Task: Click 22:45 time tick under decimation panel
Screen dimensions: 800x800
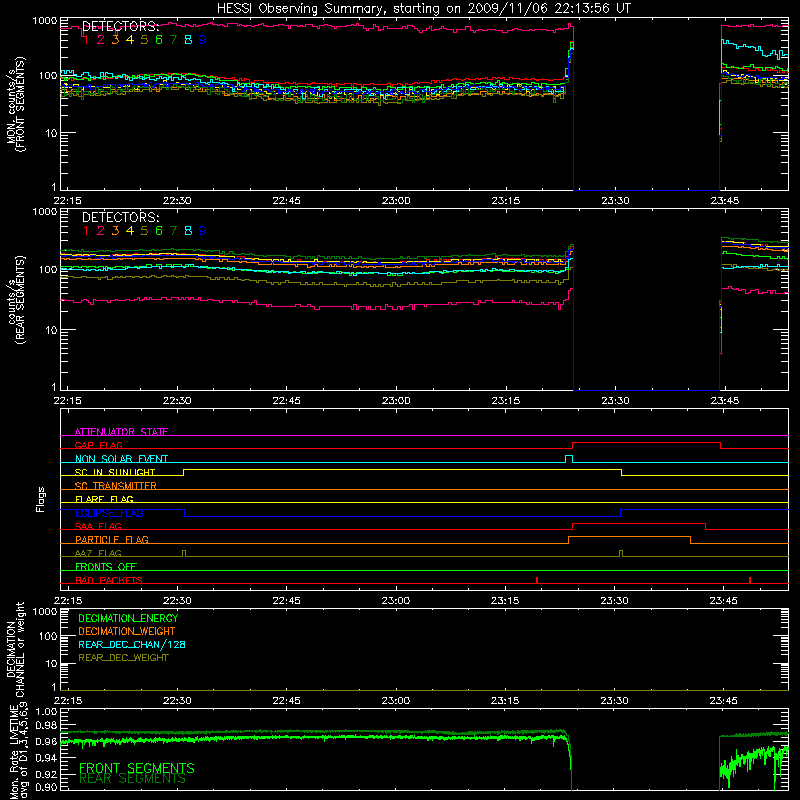Action: pyautogui.click(x=286, y=701)
